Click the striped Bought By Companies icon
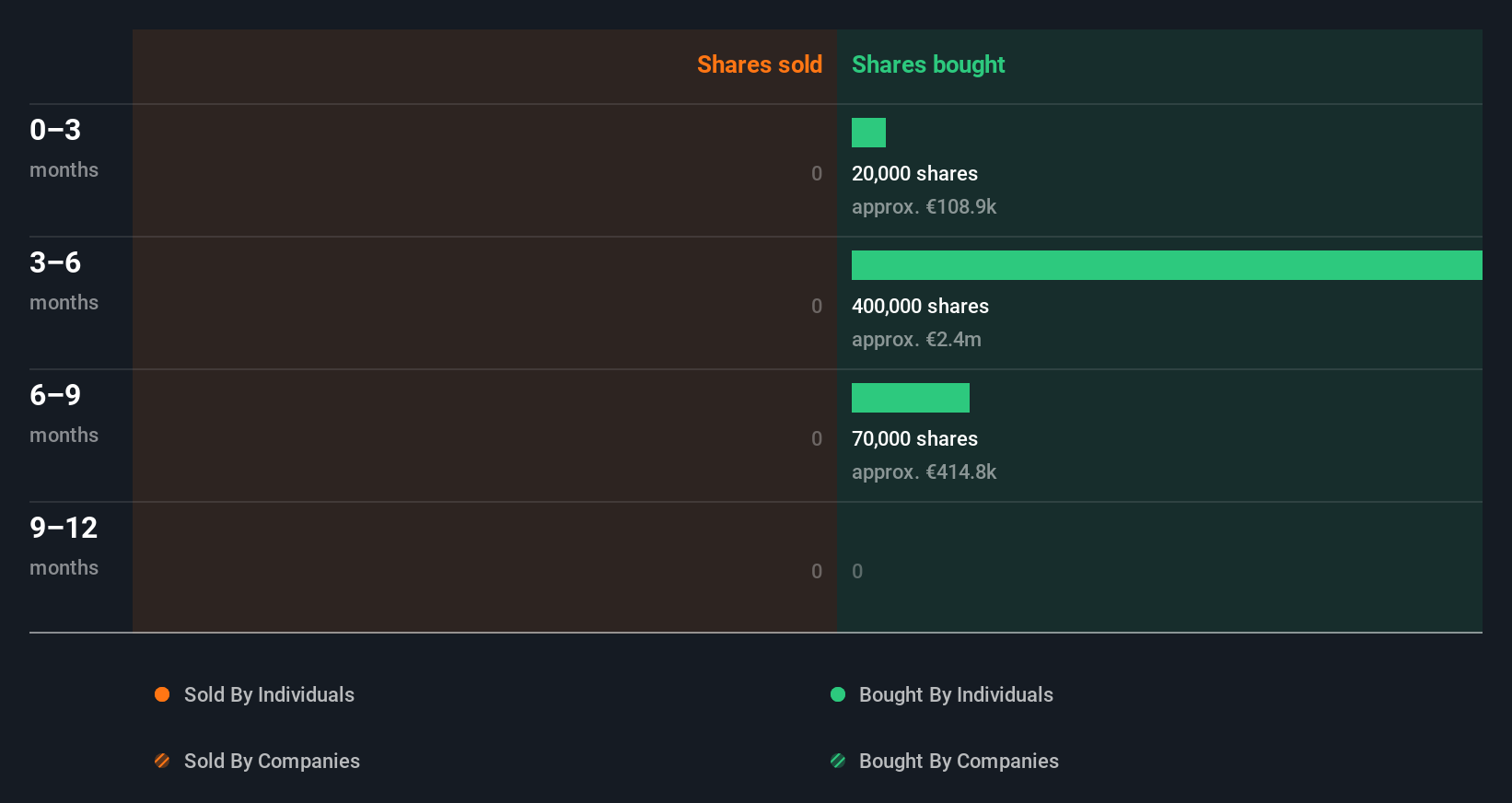The height and width of the screenshot is (803, 1512). pos(838,761)
